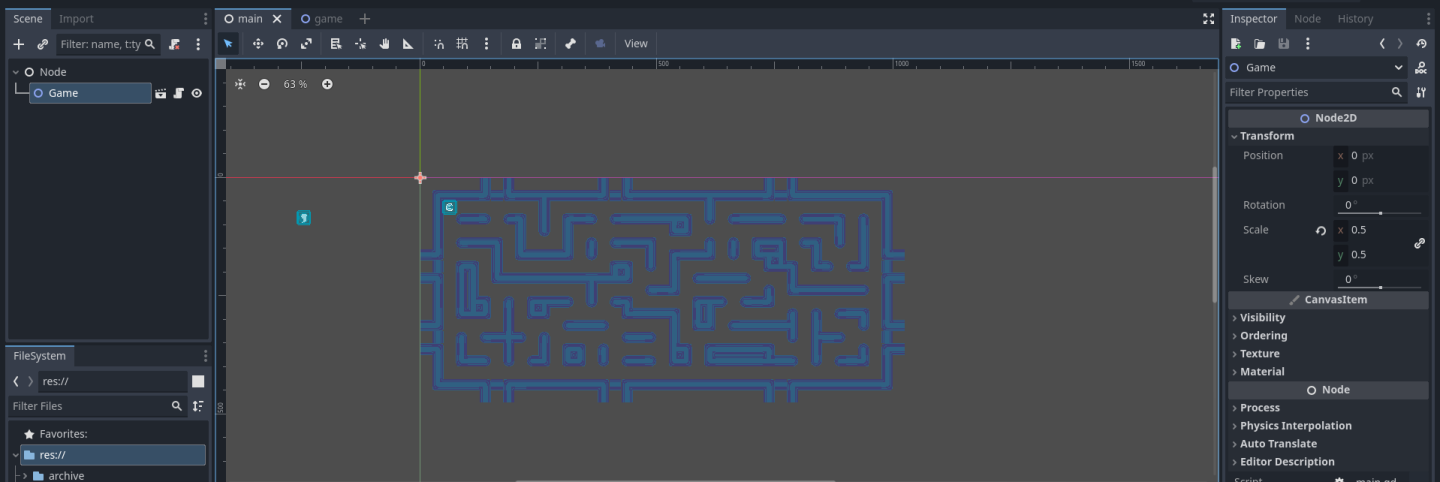1440x482 pixels.
Task: Open Game node's scene in editor icon
Action: coord(160,93)
